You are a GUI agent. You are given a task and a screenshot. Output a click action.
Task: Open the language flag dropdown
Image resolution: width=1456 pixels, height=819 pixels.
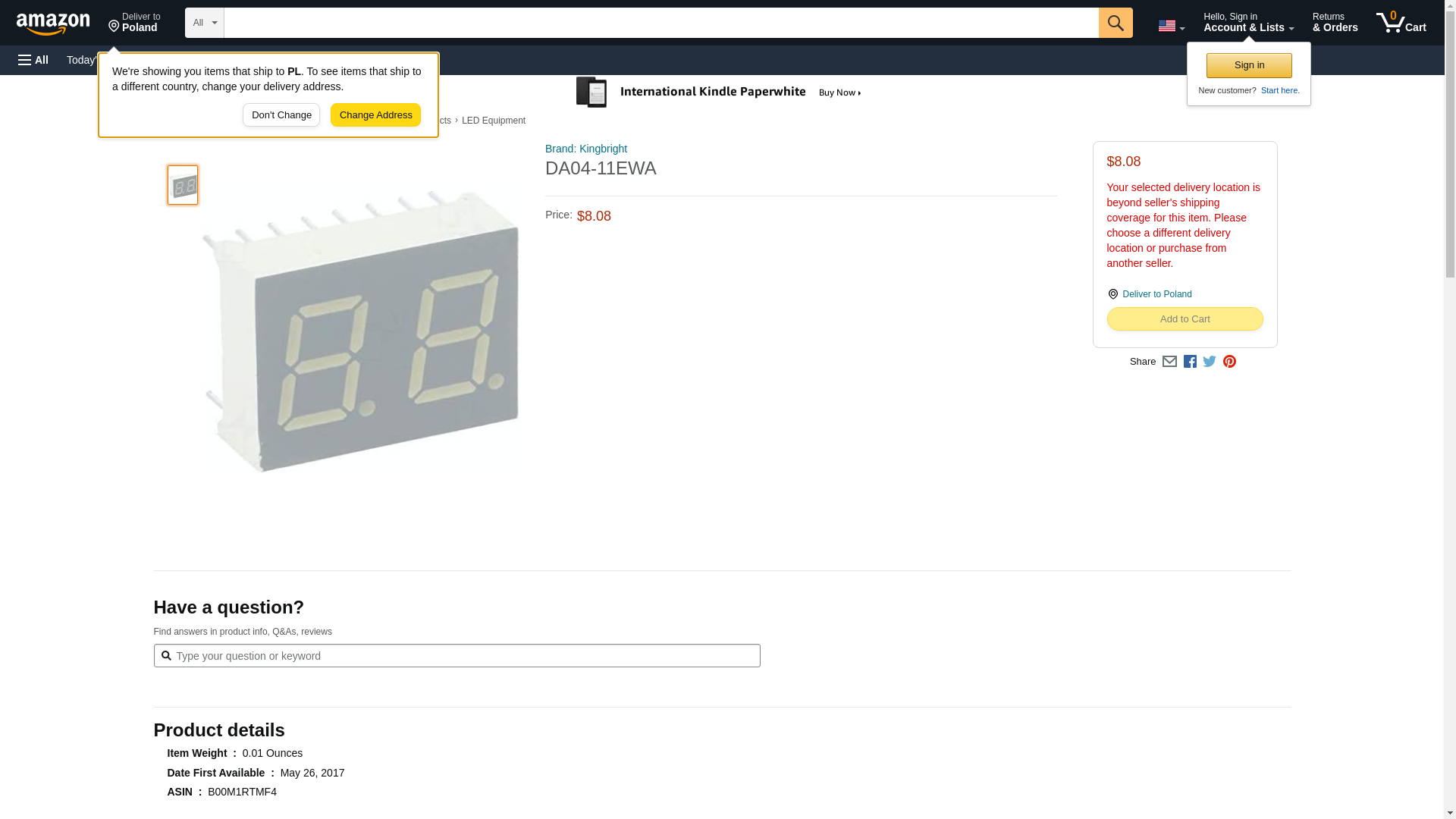pyautogui.click(x=1171, y=26)
